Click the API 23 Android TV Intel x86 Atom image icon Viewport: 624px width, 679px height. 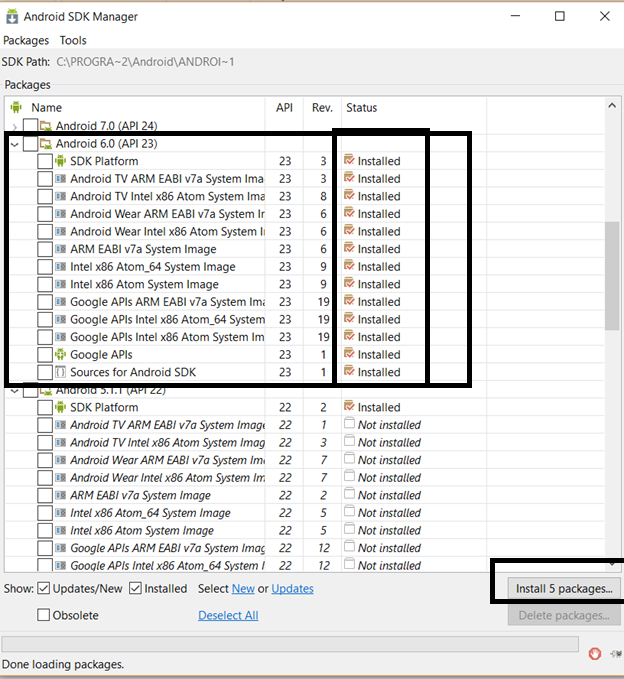pyautogui.click(x=60, y=196)
